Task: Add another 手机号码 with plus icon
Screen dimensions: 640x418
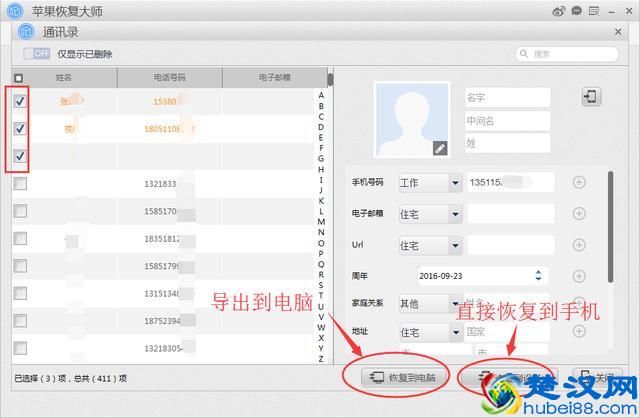Action: click(579, 182)
